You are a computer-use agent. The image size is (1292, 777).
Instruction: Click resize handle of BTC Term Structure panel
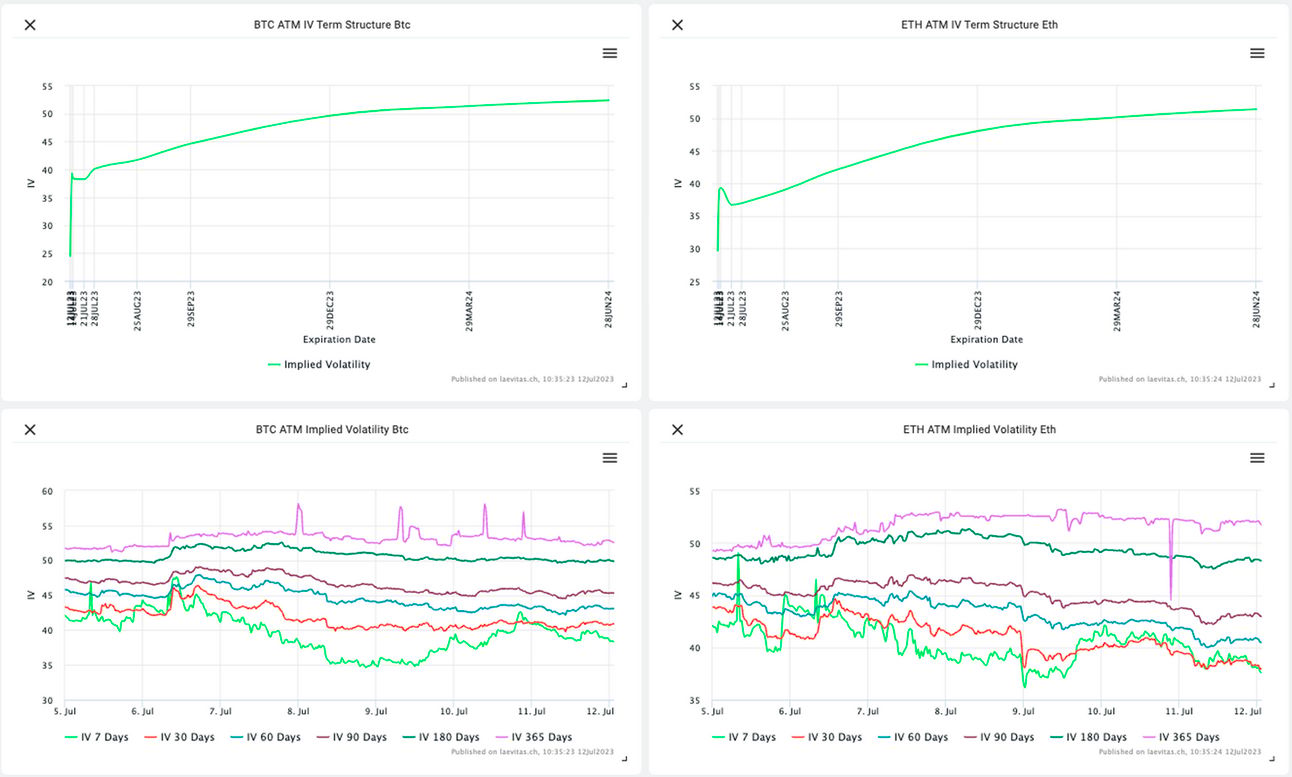tap(625, 384)
